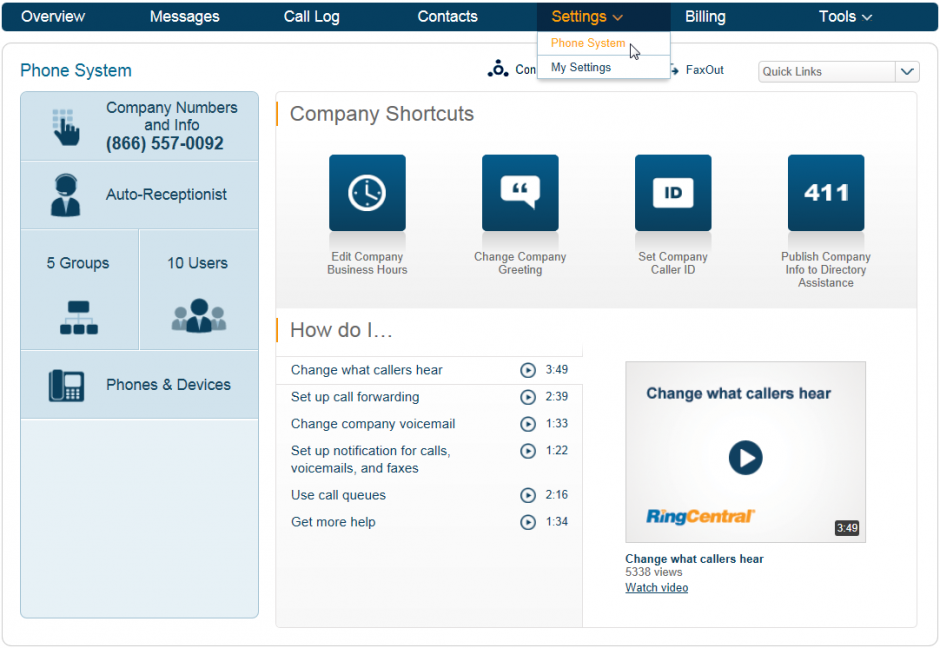Screen dimensions: 940x648
Task: Choose My Settings from the dropdown menu
Action: pyautogui.click(x=581, y=67)
